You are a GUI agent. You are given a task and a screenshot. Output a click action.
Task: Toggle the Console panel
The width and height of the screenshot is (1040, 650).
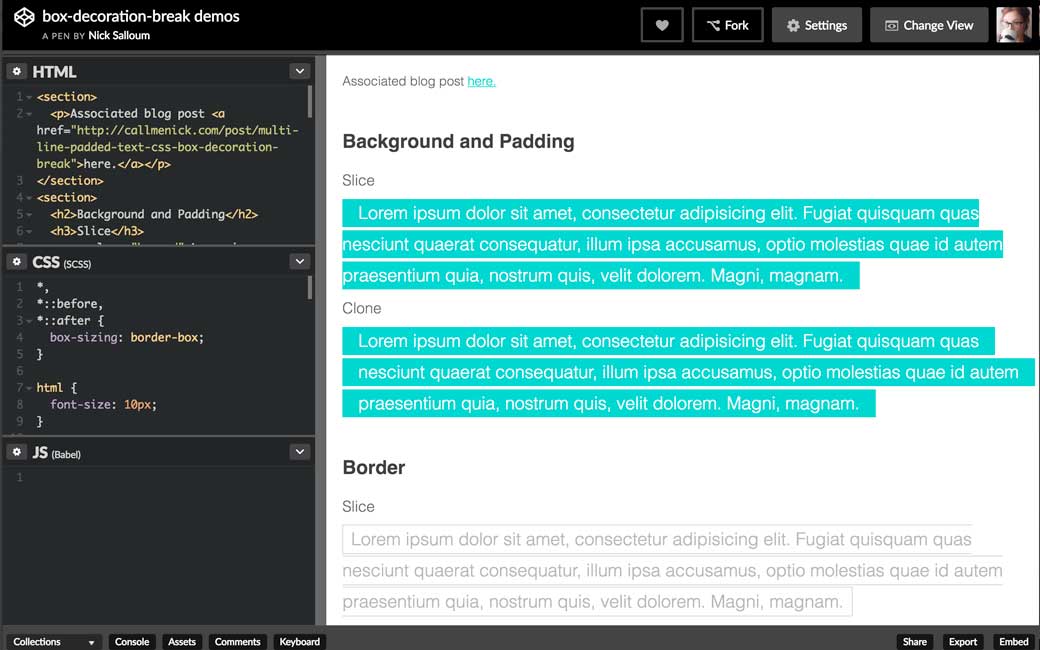point(132,642)
